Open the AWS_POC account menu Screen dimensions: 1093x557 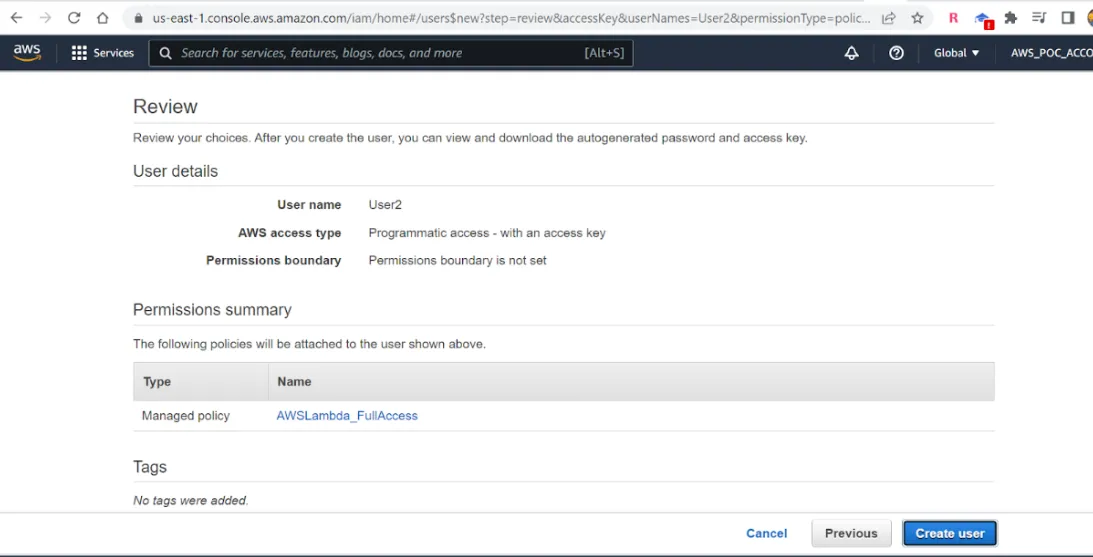coord(1051,53)
